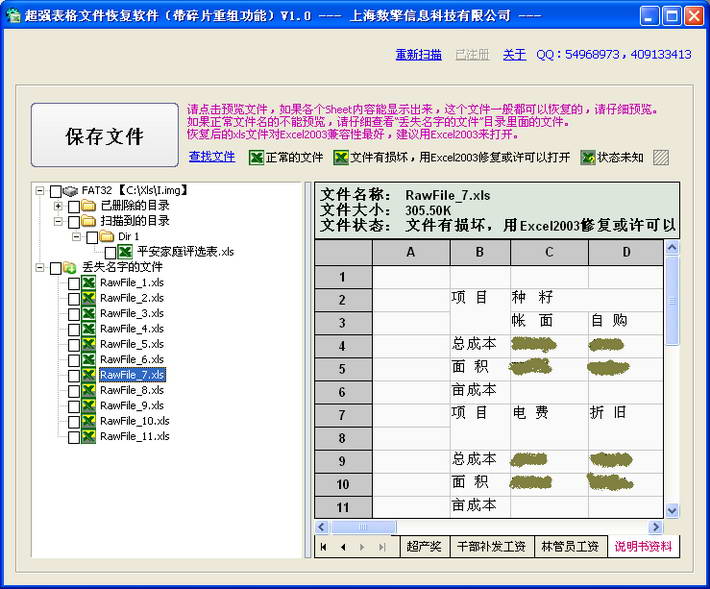Image resolution: width=710 pixels, height=589 pixels.
Task: Click the Excel icon beside RawFile_11.xls
Action: point(88,436)
